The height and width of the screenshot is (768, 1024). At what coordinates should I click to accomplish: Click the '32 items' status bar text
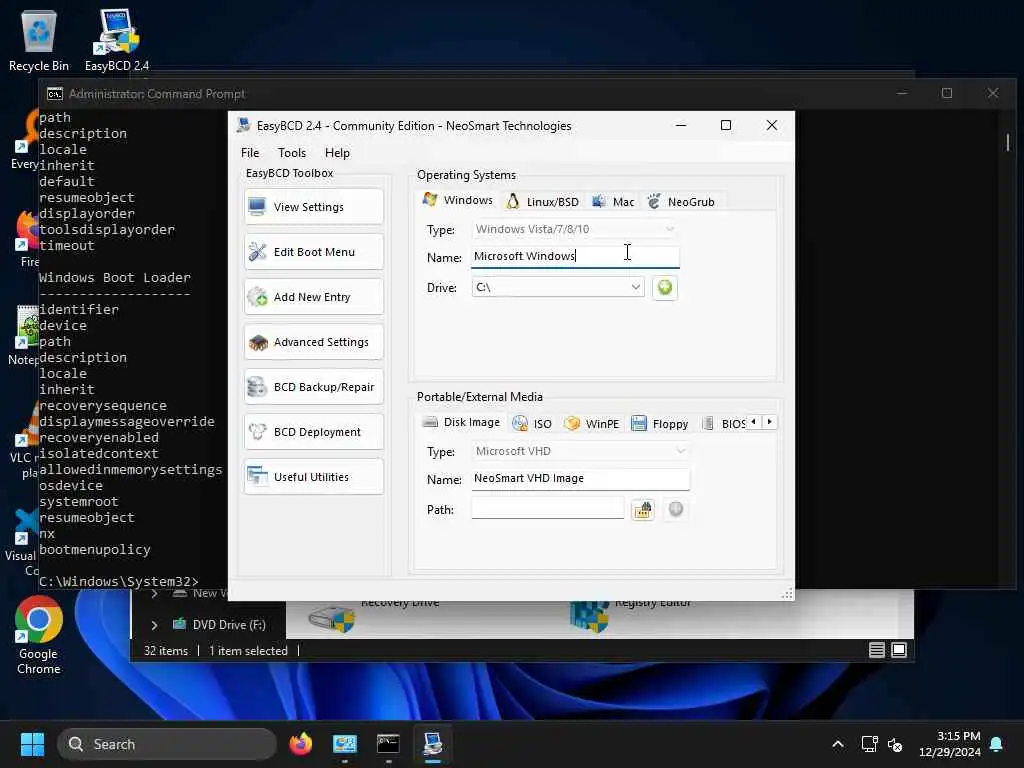coord(166,651)
